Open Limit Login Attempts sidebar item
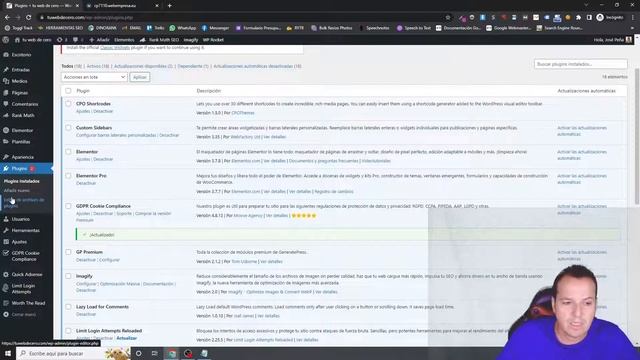Viewport: 640px width, 360px height. click(x=23, y=289)
